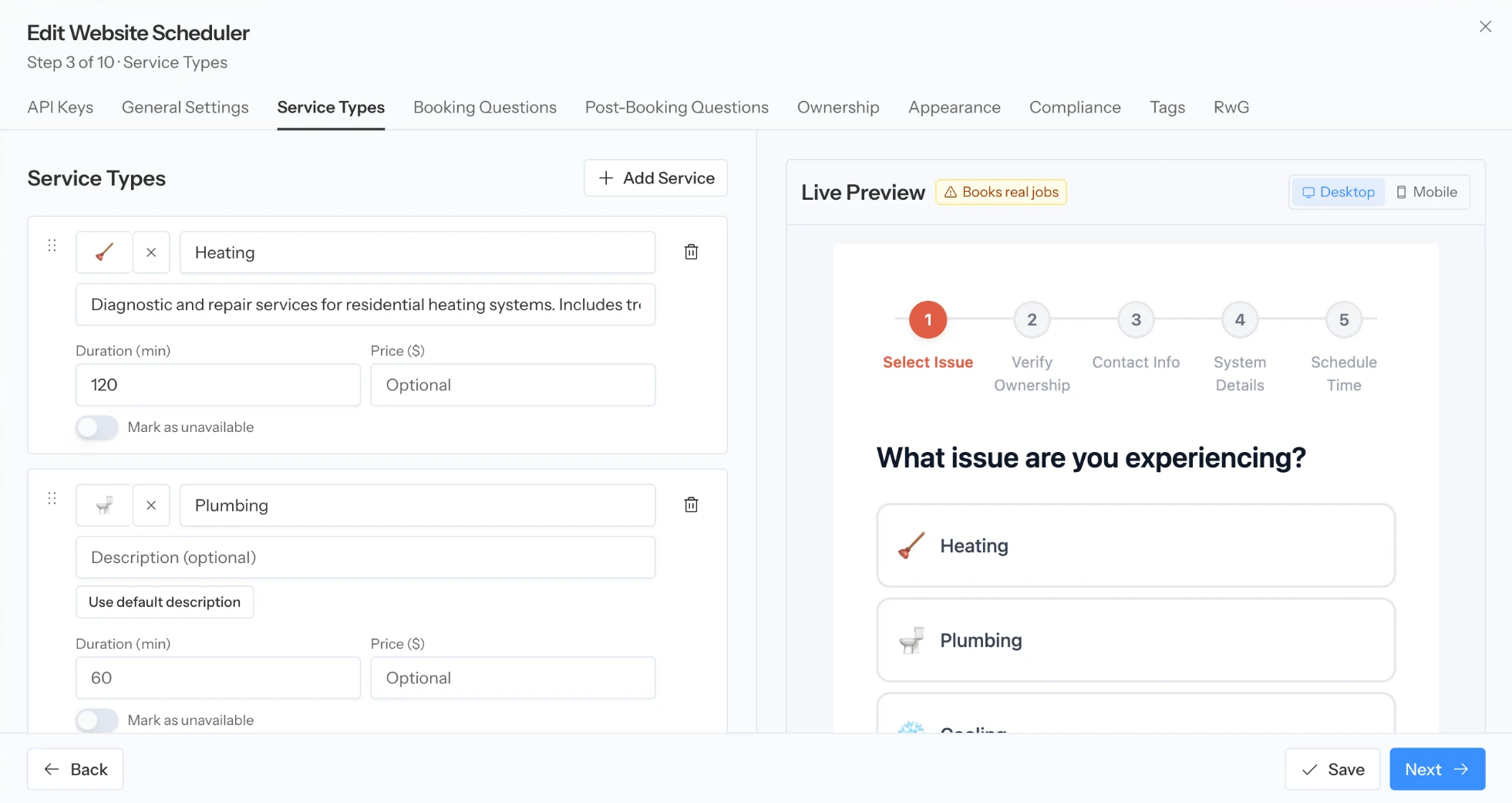Screen dimensions: 1512x803
Task: Click the Heating service emoji icon picker
Action: pyautogui.click(x=104, y=252)
